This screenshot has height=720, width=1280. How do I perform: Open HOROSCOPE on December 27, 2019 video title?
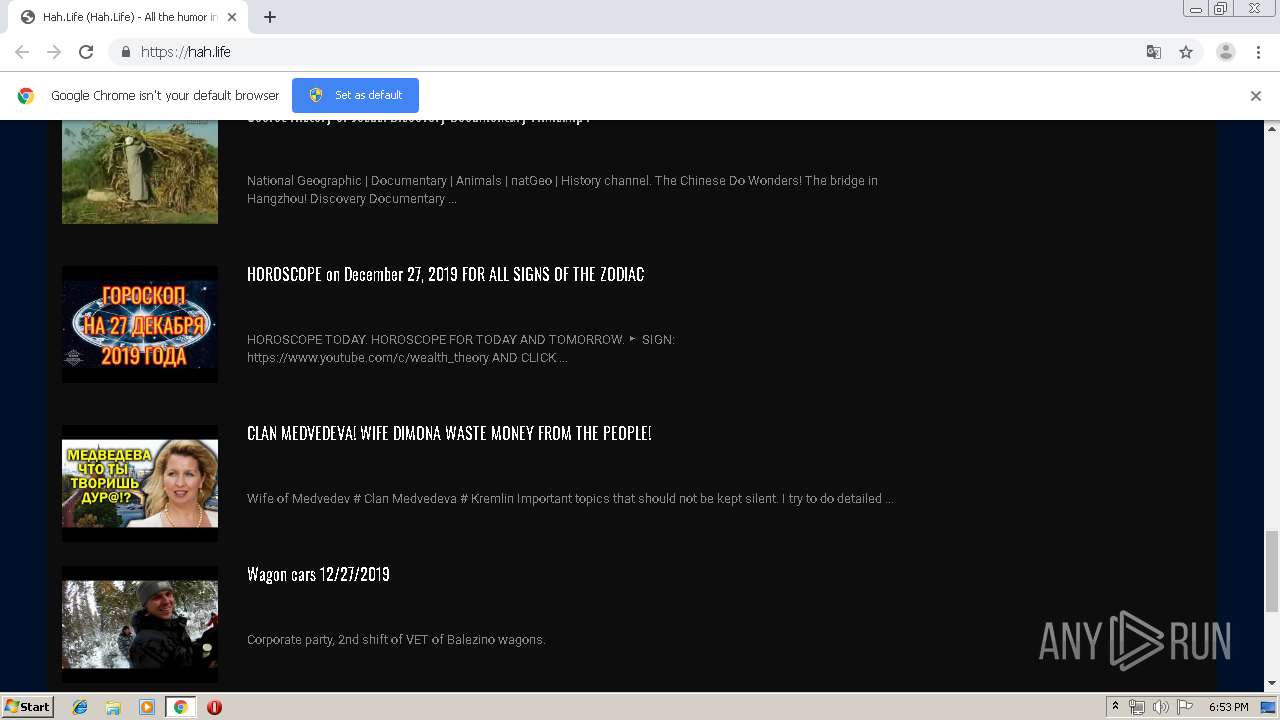coord(445,274)
